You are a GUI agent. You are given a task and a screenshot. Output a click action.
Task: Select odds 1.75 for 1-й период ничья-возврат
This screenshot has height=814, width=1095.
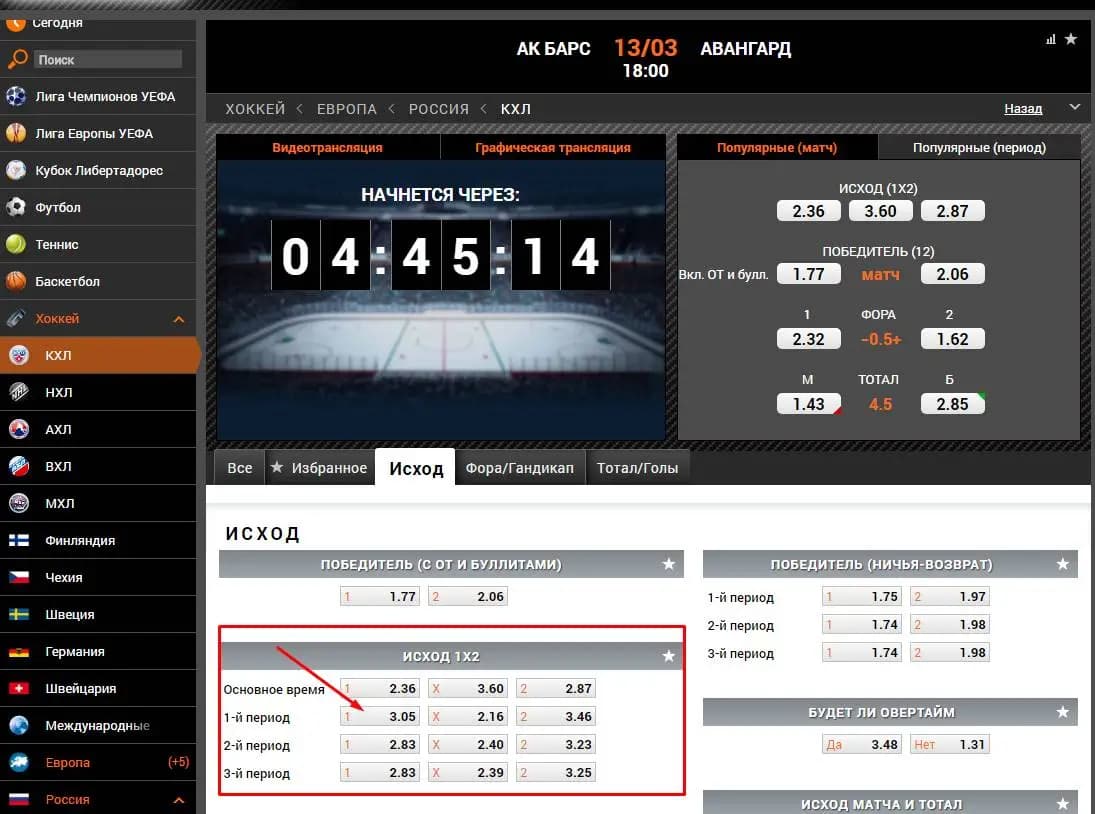pos(862,596)
